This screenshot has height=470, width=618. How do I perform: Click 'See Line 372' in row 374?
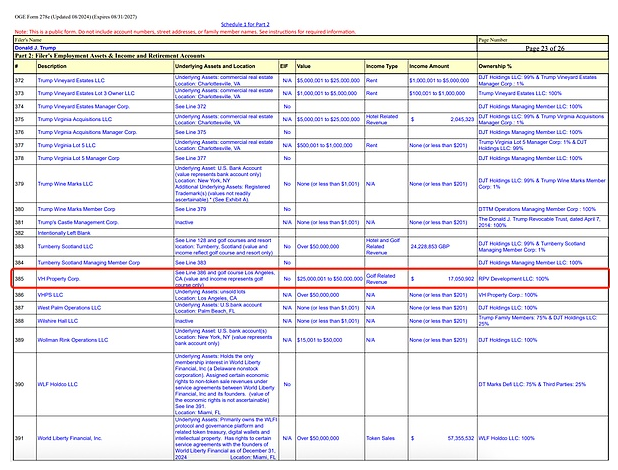point(191,106)
